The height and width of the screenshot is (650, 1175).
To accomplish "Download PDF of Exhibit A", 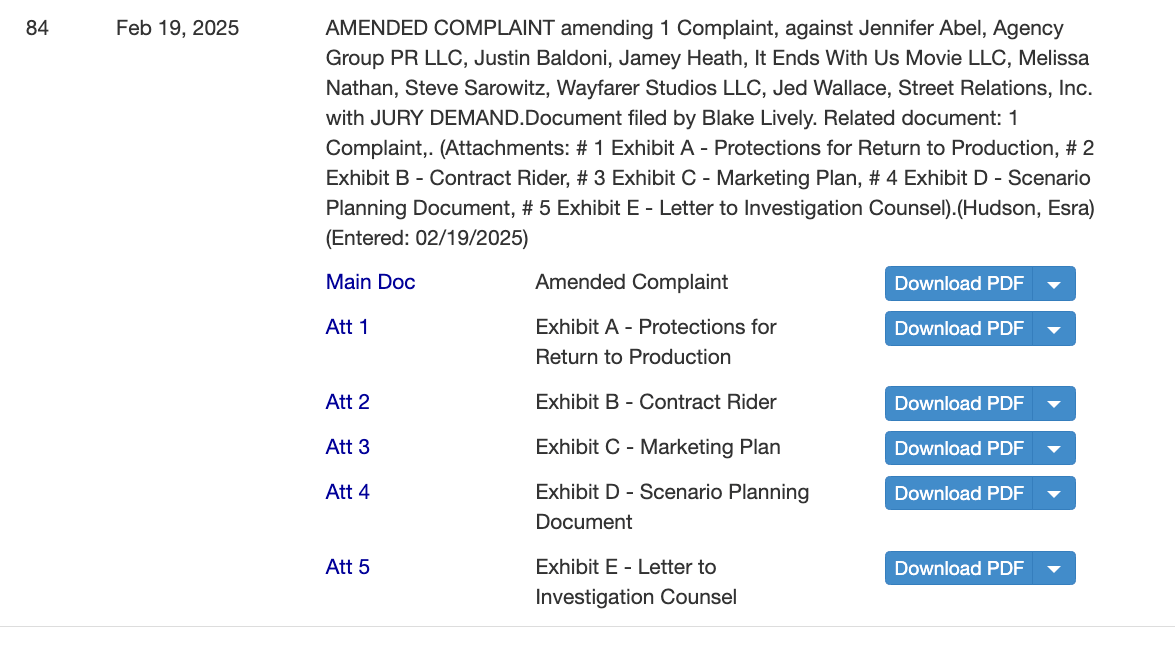I will 958,328.
